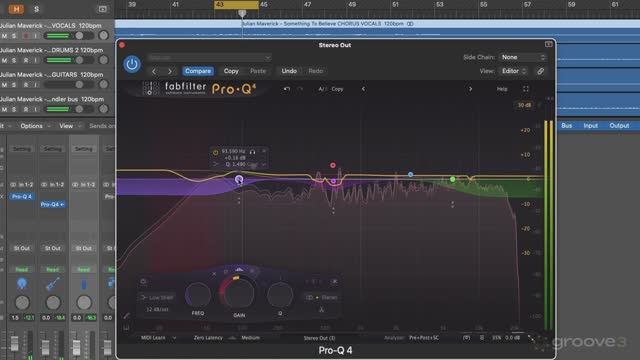Viewport: 640px width, 360px height.
Task: Click FabFilter A/B Copy button
Action: point(337,89)
